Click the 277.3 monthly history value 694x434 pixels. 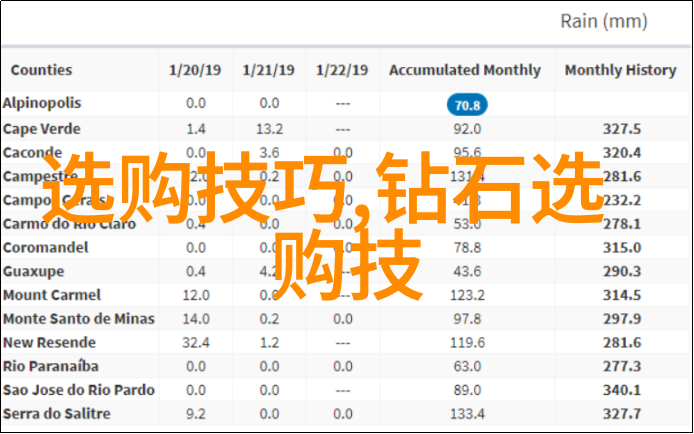(622, 366)
